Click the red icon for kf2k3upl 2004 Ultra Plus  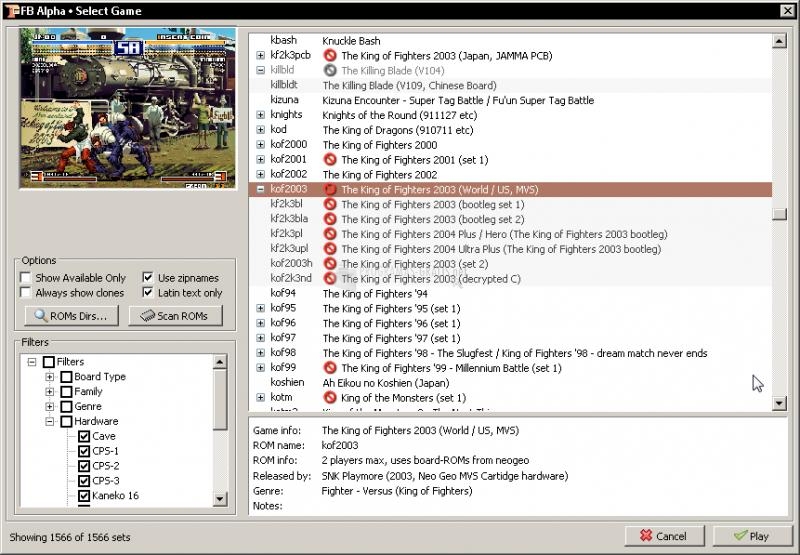tap(330, 249)
